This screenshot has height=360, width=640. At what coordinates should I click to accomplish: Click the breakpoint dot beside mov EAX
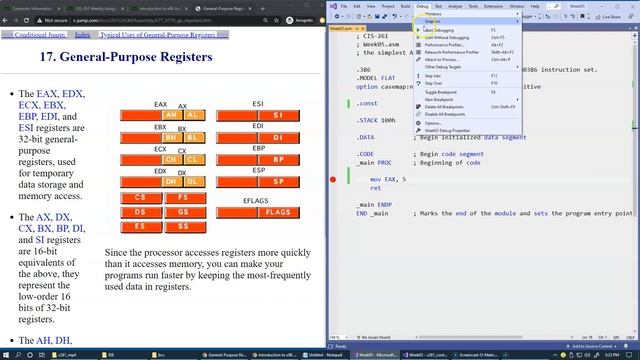[333, 179]
